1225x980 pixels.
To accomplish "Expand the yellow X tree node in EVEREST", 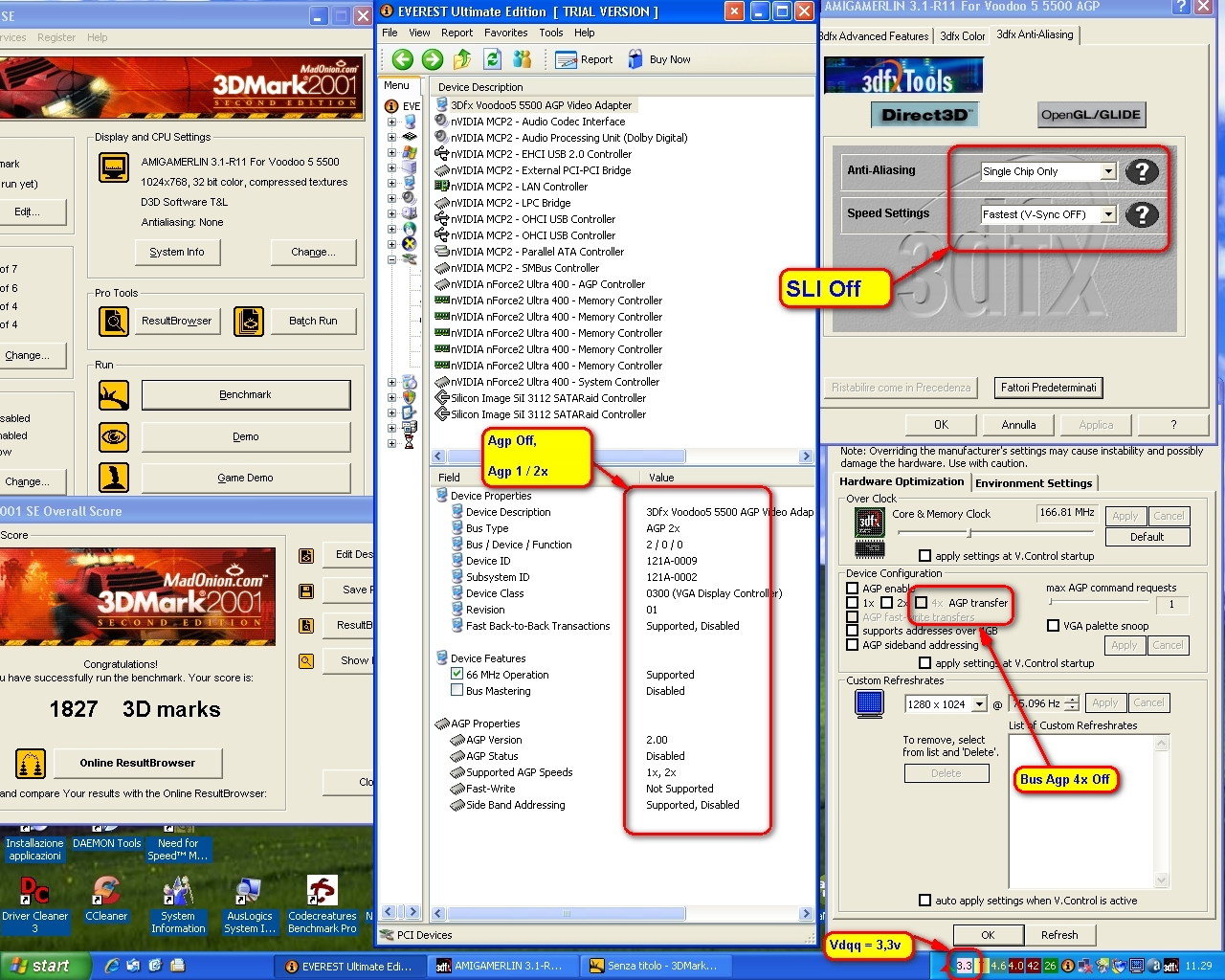I will [391, 244].
